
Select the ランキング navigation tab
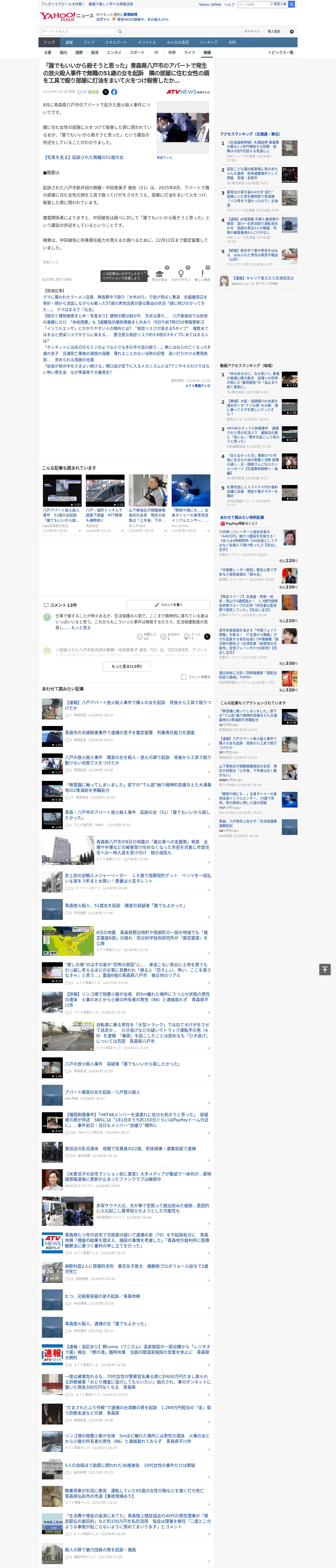click(209, 42)
